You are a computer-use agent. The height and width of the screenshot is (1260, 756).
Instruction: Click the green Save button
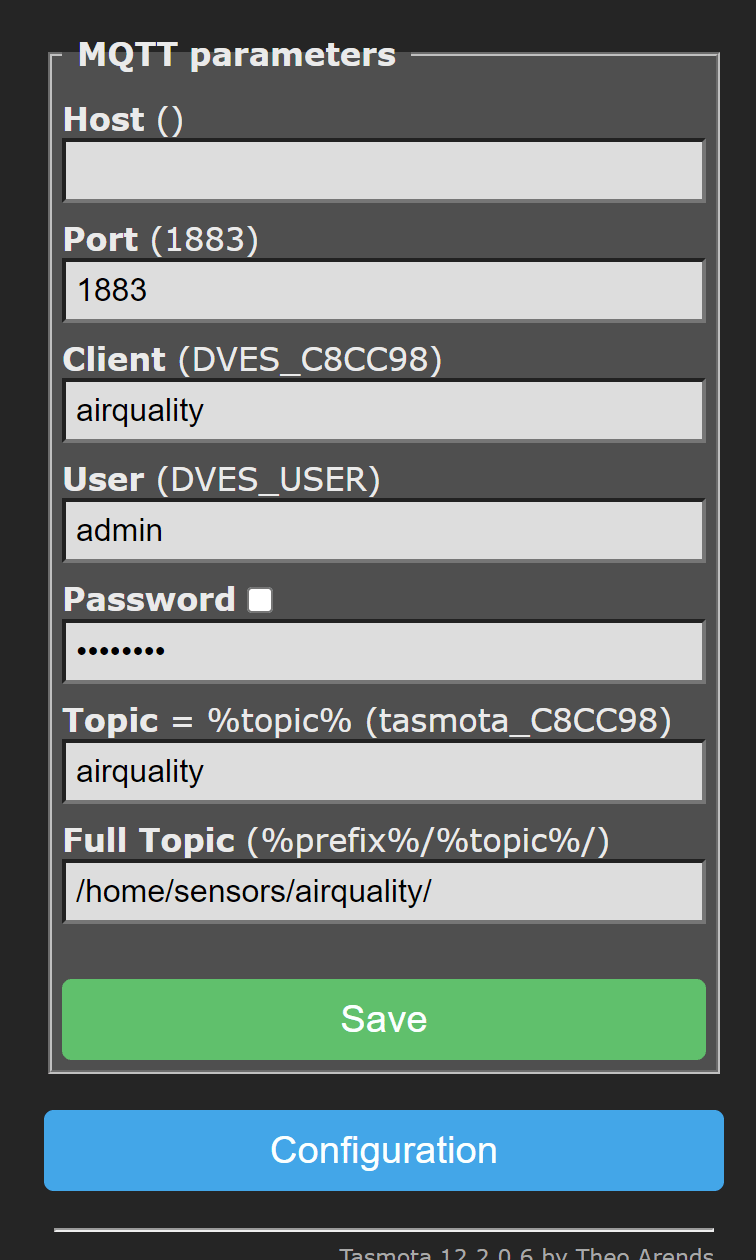pyautogui.click(x=383, y=1019)
